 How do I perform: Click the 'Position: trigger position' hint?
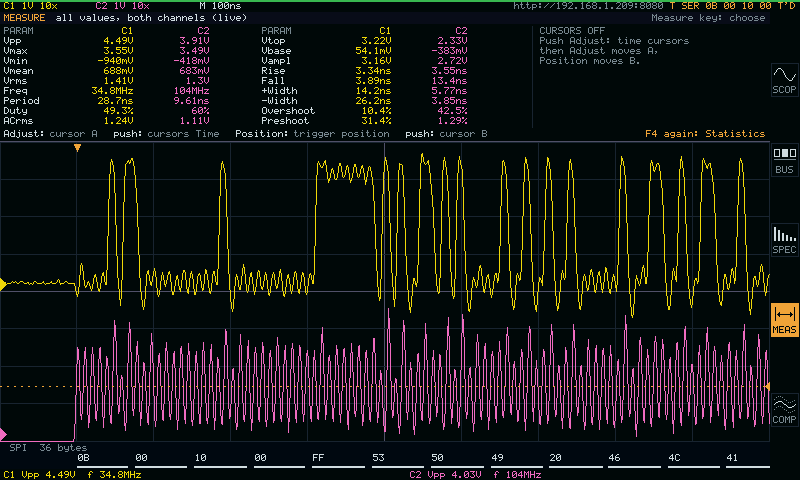(312, 134)
